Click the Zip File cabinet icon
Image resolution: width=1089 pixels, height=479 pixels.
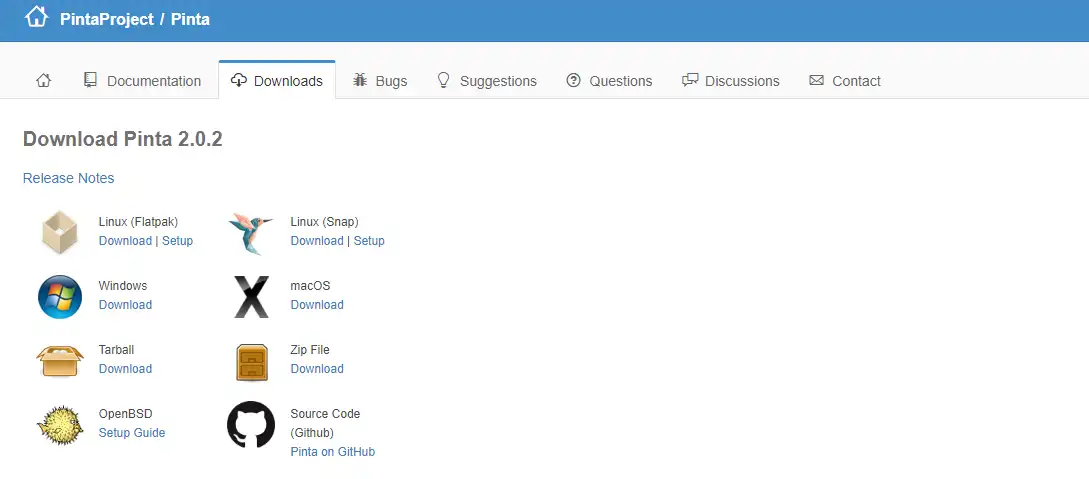[x=251, y=362]
